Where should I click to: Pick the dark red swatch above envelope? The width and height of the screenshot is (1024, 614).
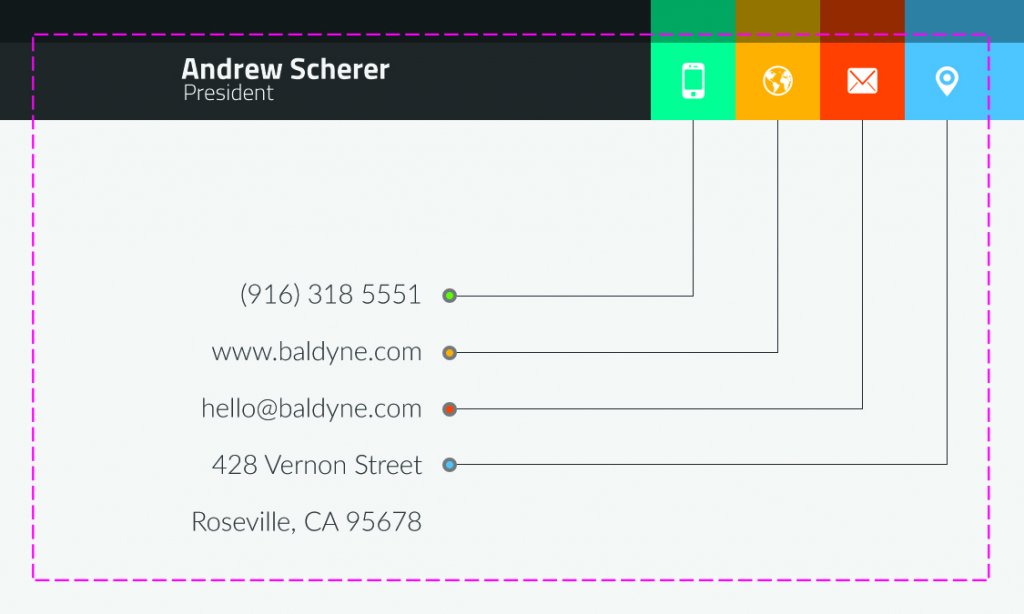(862, 21)
